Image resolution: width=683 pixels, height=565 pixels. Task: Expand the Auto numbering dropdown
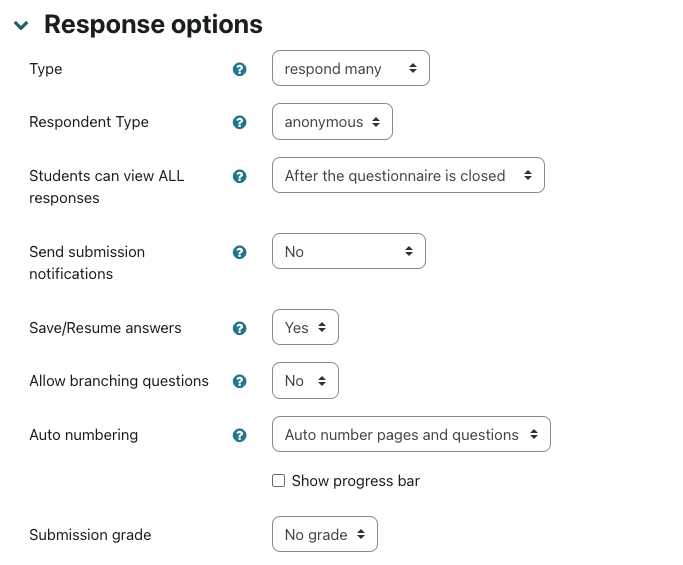pos(411,435)
